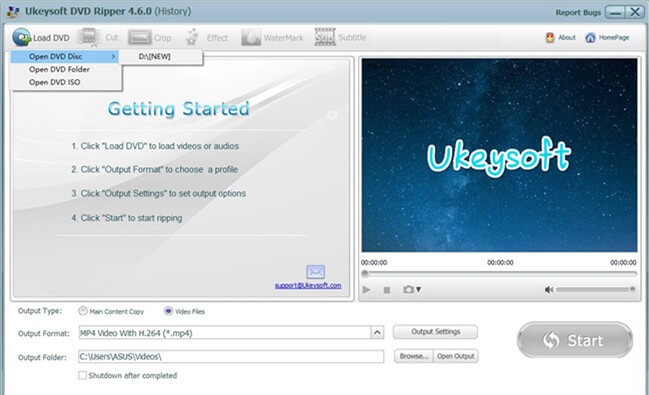
Task: Open the WaterMark tool
Action: (251, 38)
